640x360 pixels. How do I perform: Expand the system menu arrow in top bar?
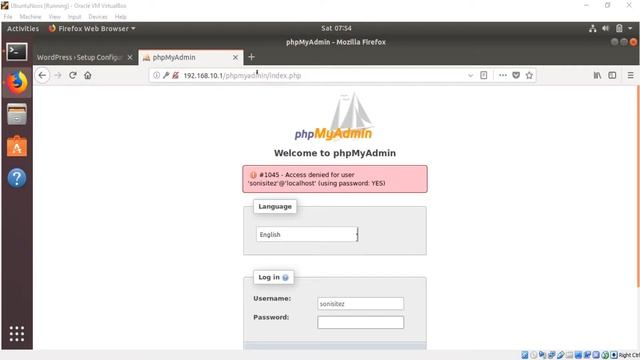click(x=631, y=29)
